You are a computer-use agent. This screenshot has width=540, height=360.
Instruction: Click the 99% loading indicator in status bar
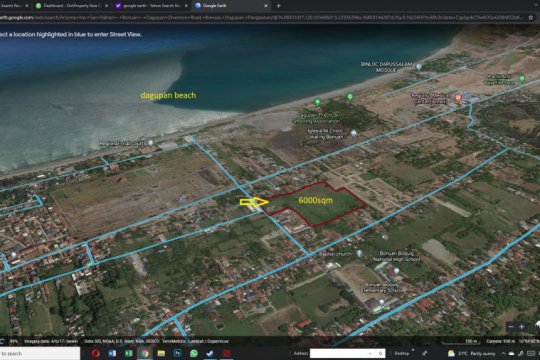click(14, 341)
